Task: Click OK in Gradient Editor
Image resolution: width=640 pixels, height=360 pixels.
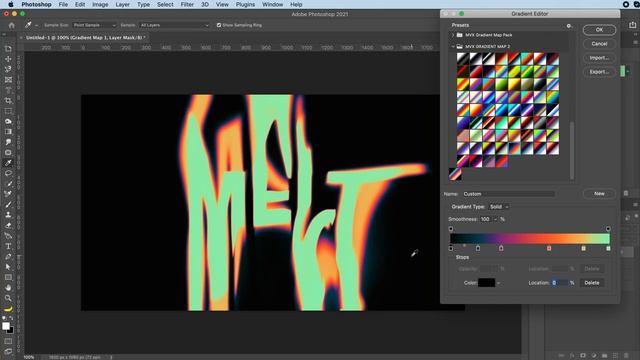Action: click(599, 30)
